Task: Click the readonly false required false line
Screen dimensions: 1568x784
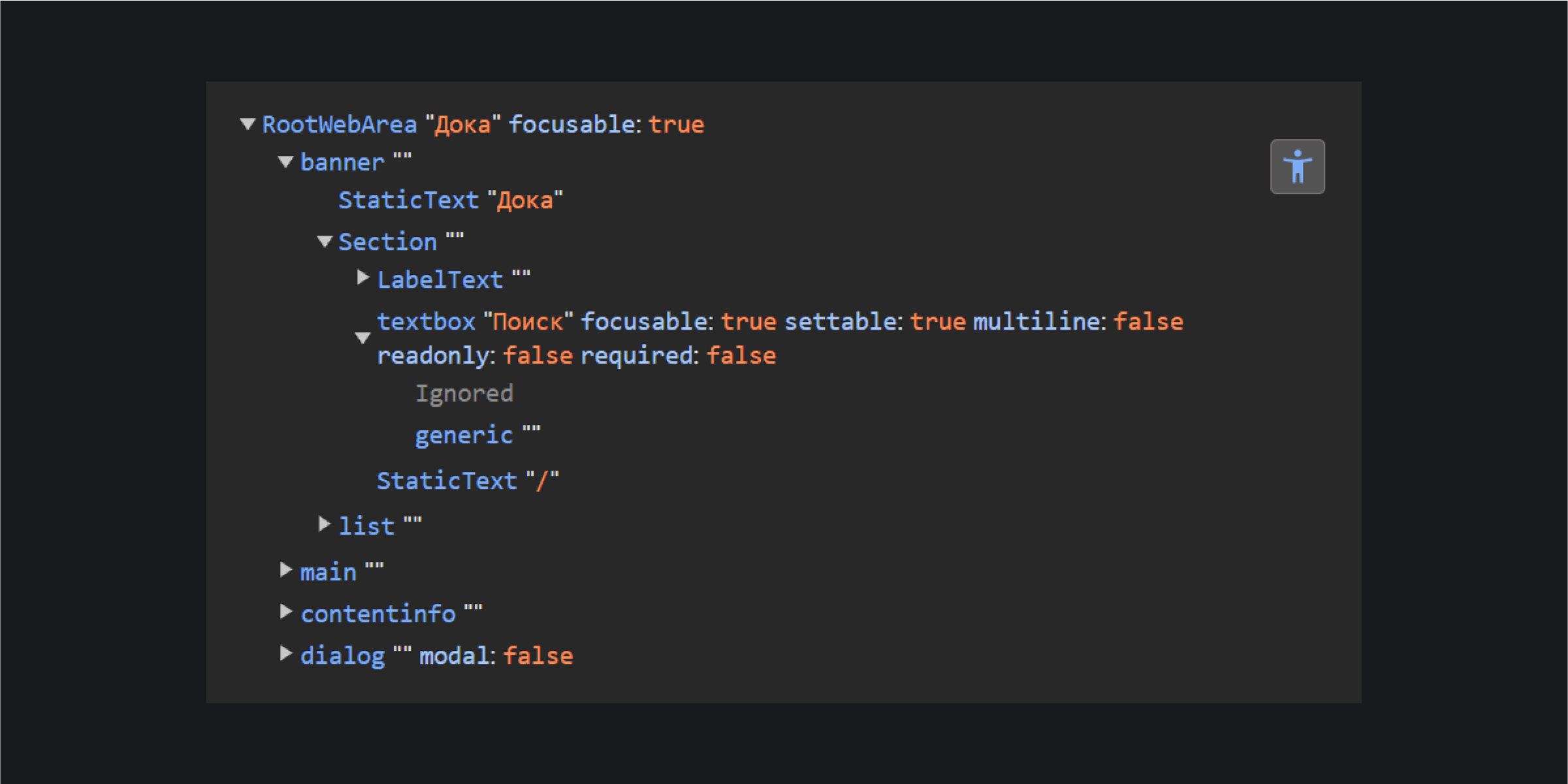Action: pos(577,356)
